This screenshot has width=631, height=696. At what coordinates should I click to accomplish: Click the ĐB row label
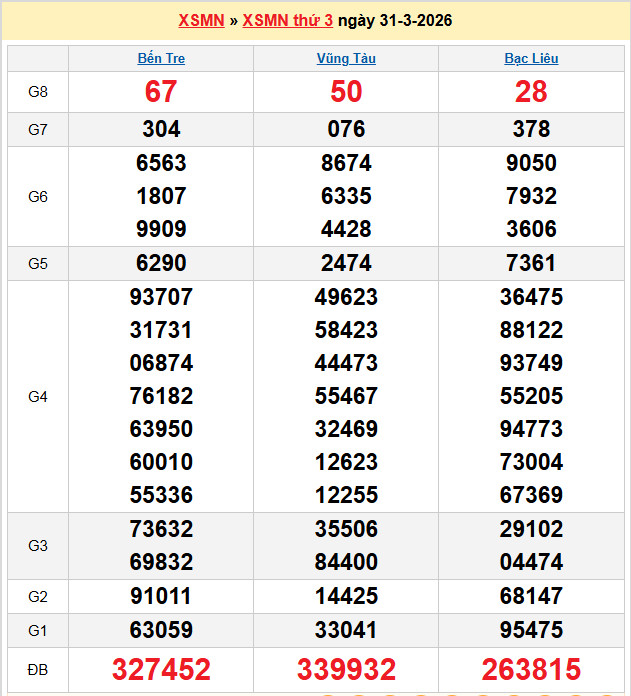(38, 669)
